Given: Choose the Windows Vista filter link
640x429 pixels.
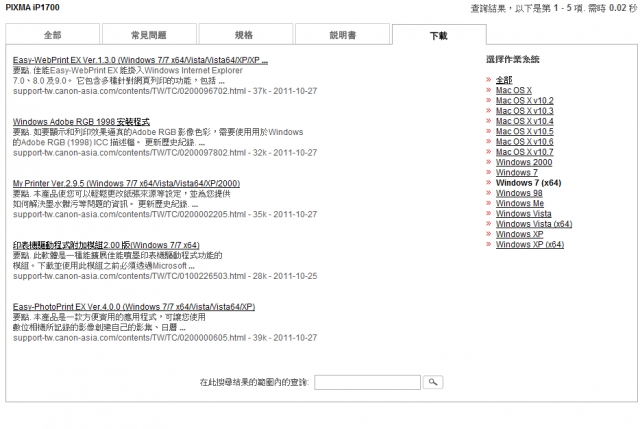Looking at the screenshot, I should (524, 213).
